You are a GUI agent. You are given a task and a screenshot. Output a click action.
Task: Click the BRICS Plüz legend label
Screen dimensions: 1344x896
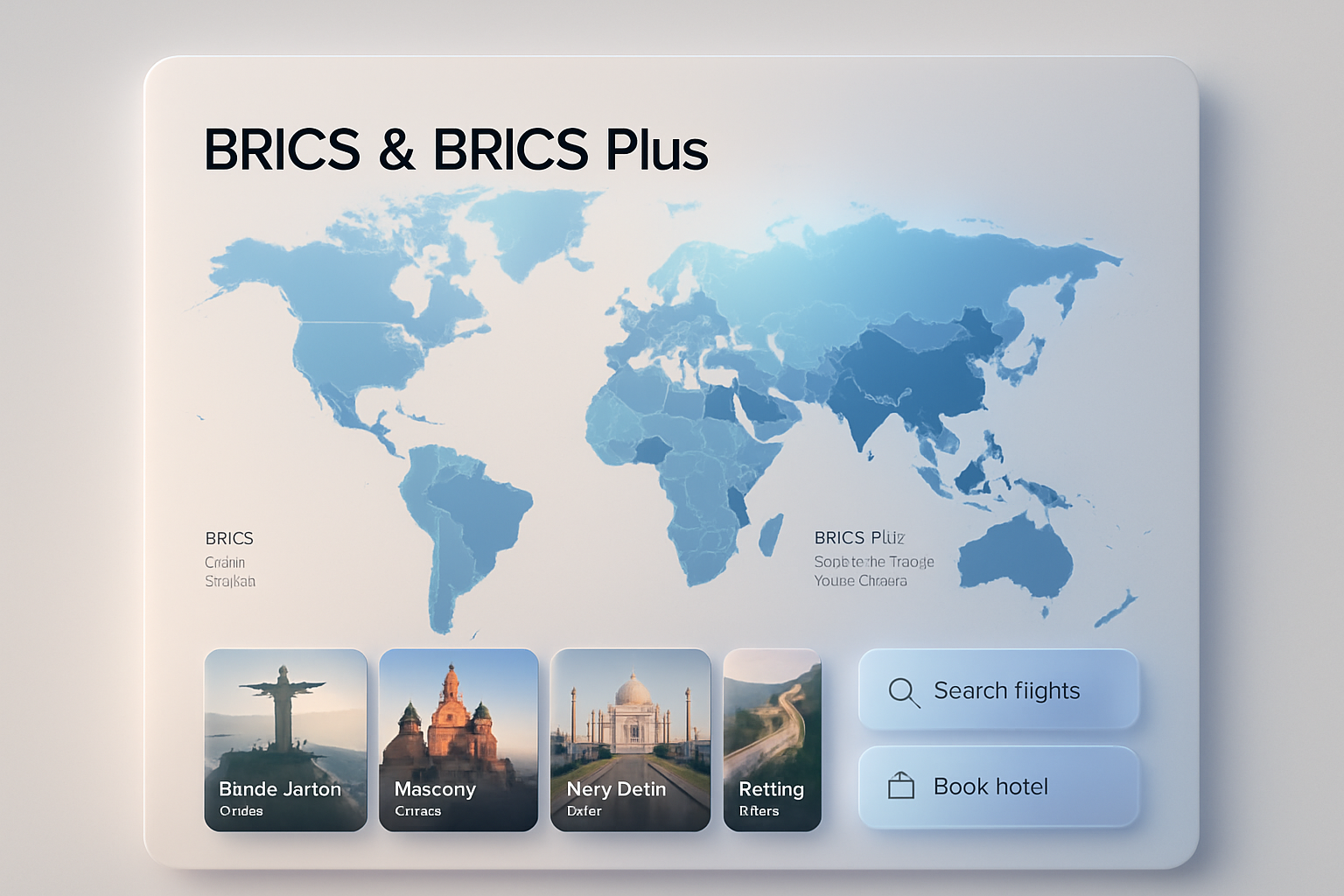pyautogui.click(x=861, y=537)
